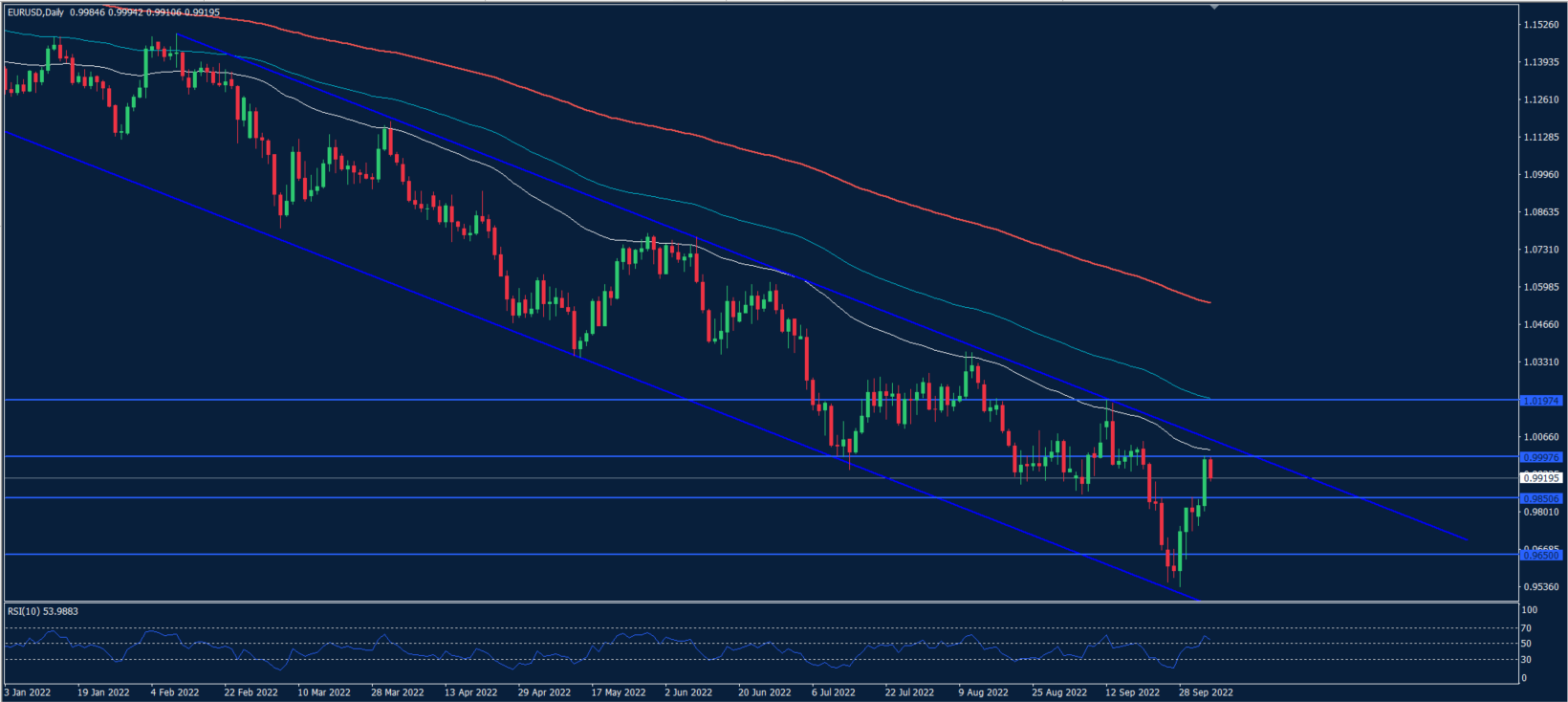
Task: Click the 22 Feb 2022 date label
Action: click(251, 692)
